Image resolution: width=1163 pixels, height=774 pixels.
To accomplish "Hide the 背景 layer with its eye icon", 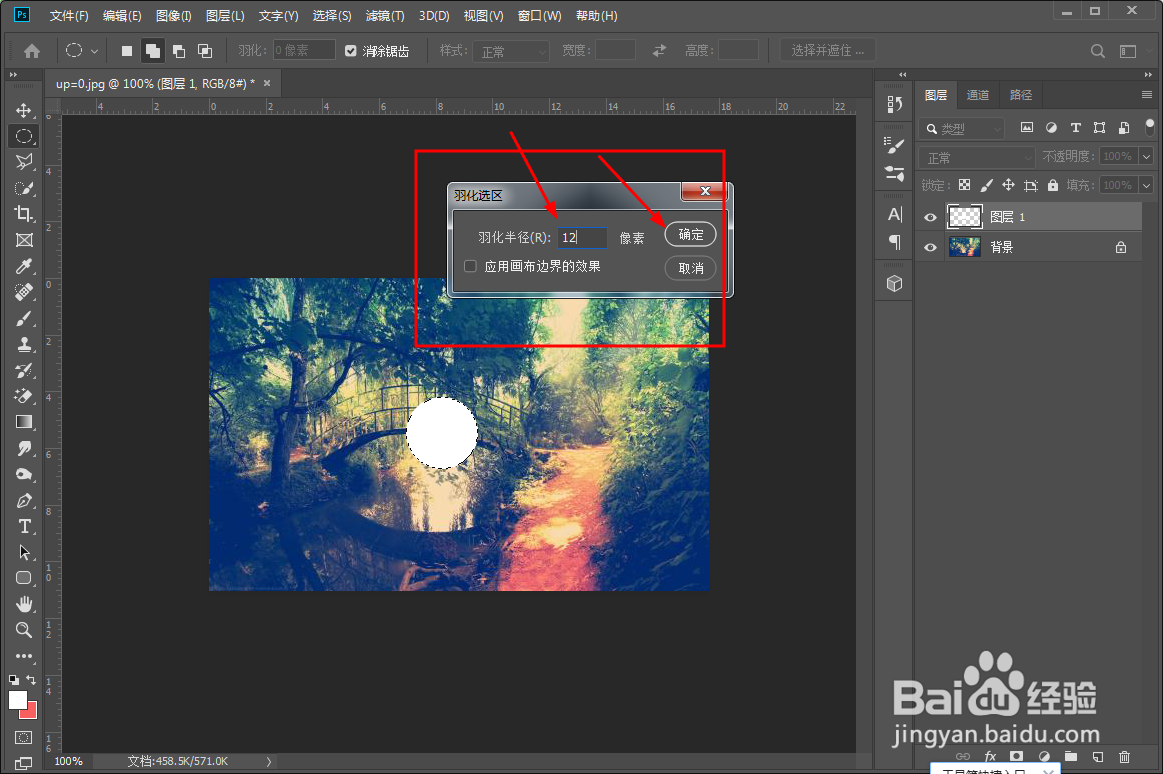I will 930,248.
